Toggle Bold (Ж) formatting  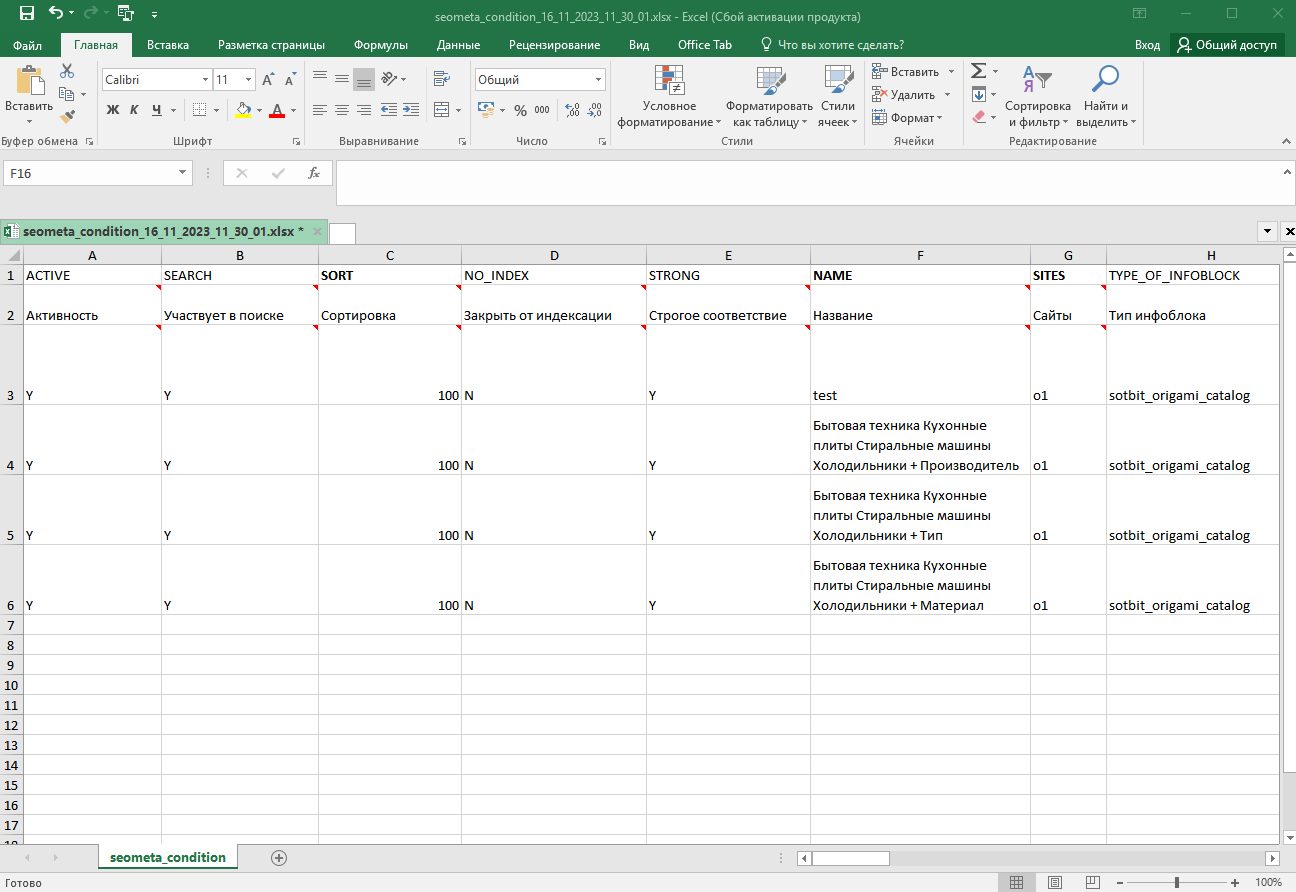coord(113,110)
